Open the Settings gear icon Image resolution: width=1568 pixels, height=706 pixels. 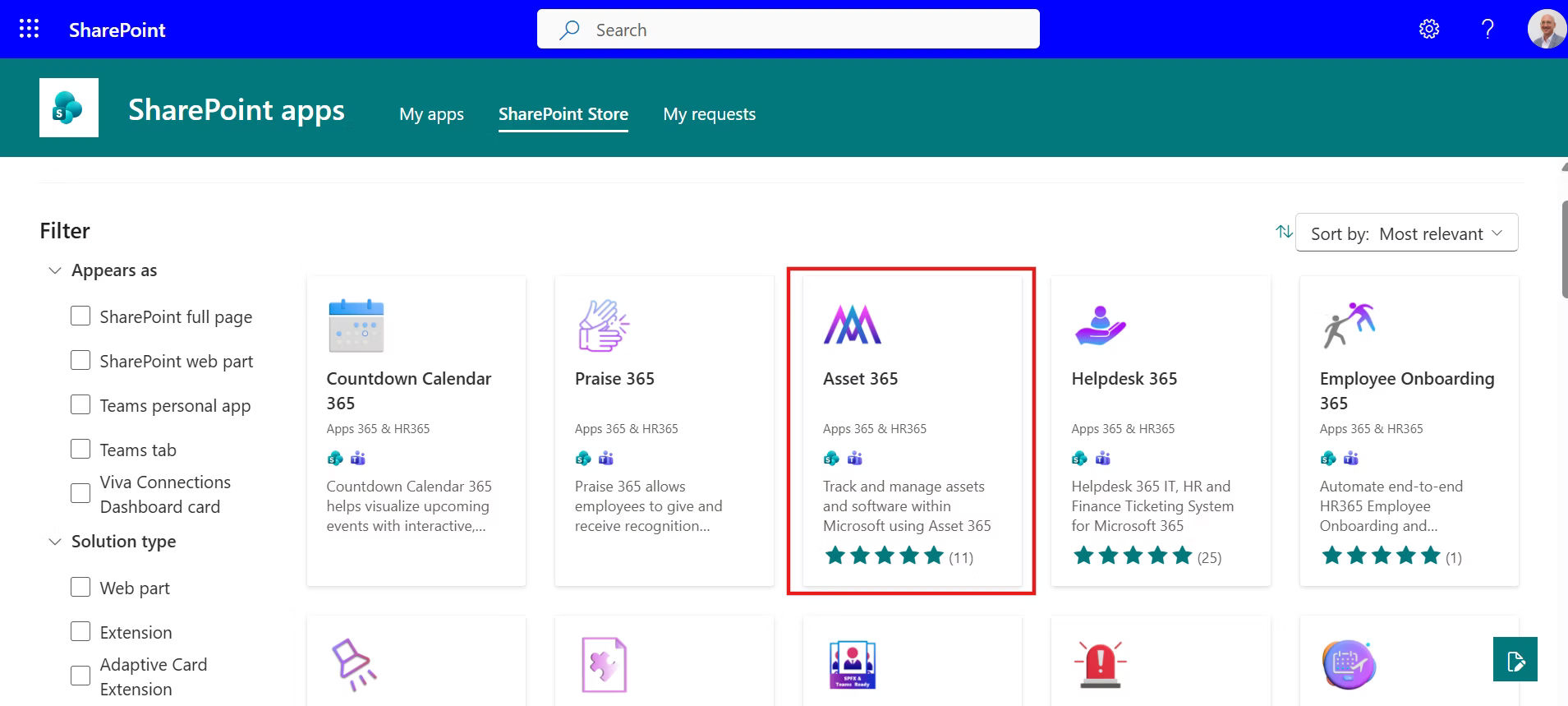pos(1429,30)
